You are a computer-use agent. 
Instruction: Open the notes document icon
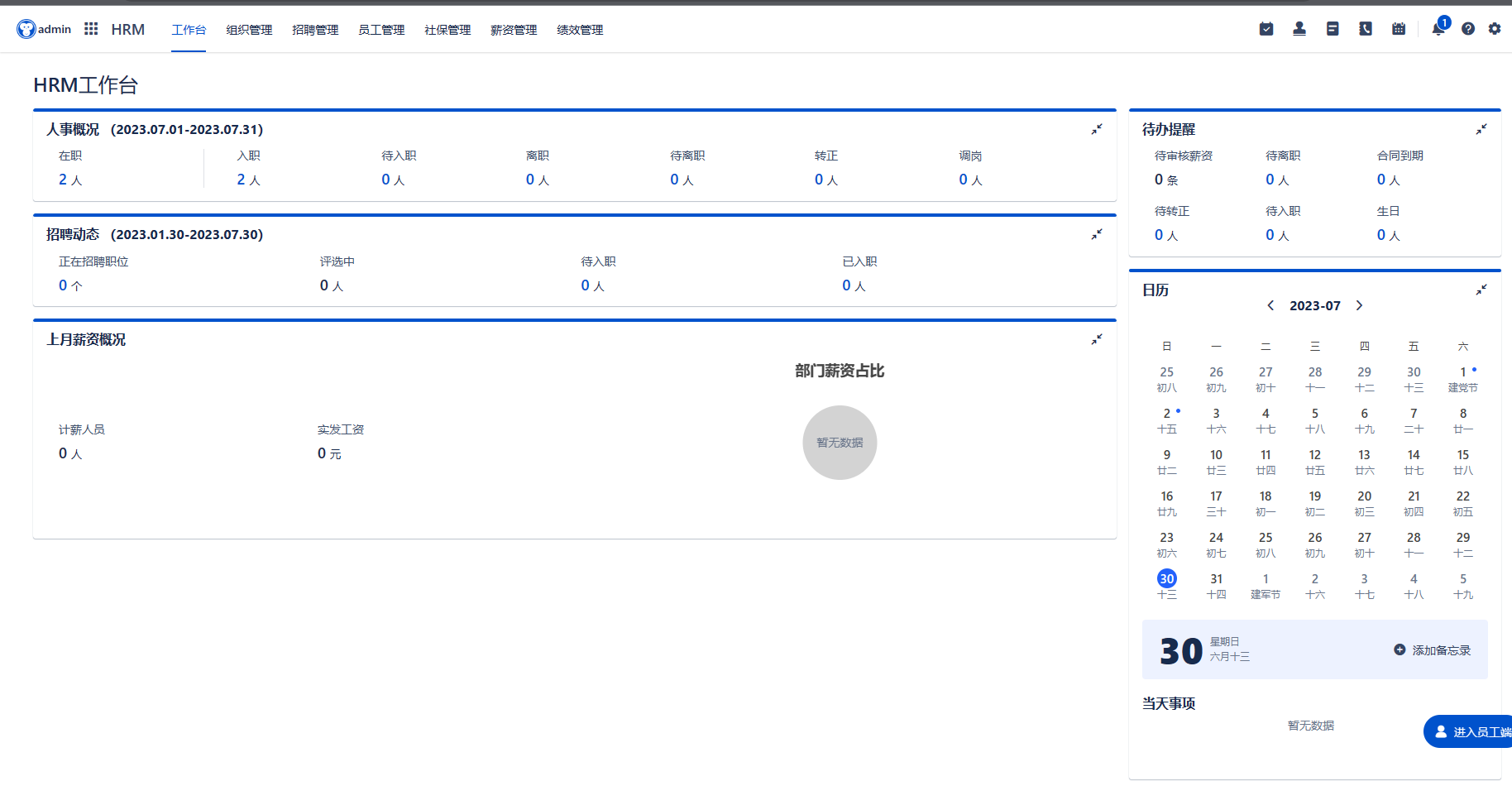(1333, 29)
